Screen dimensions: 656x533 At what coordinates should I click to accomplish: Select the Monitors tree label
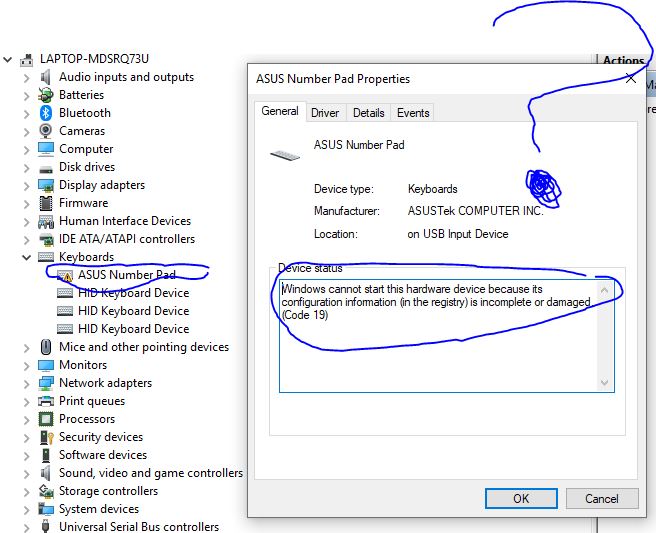point(83,365)
